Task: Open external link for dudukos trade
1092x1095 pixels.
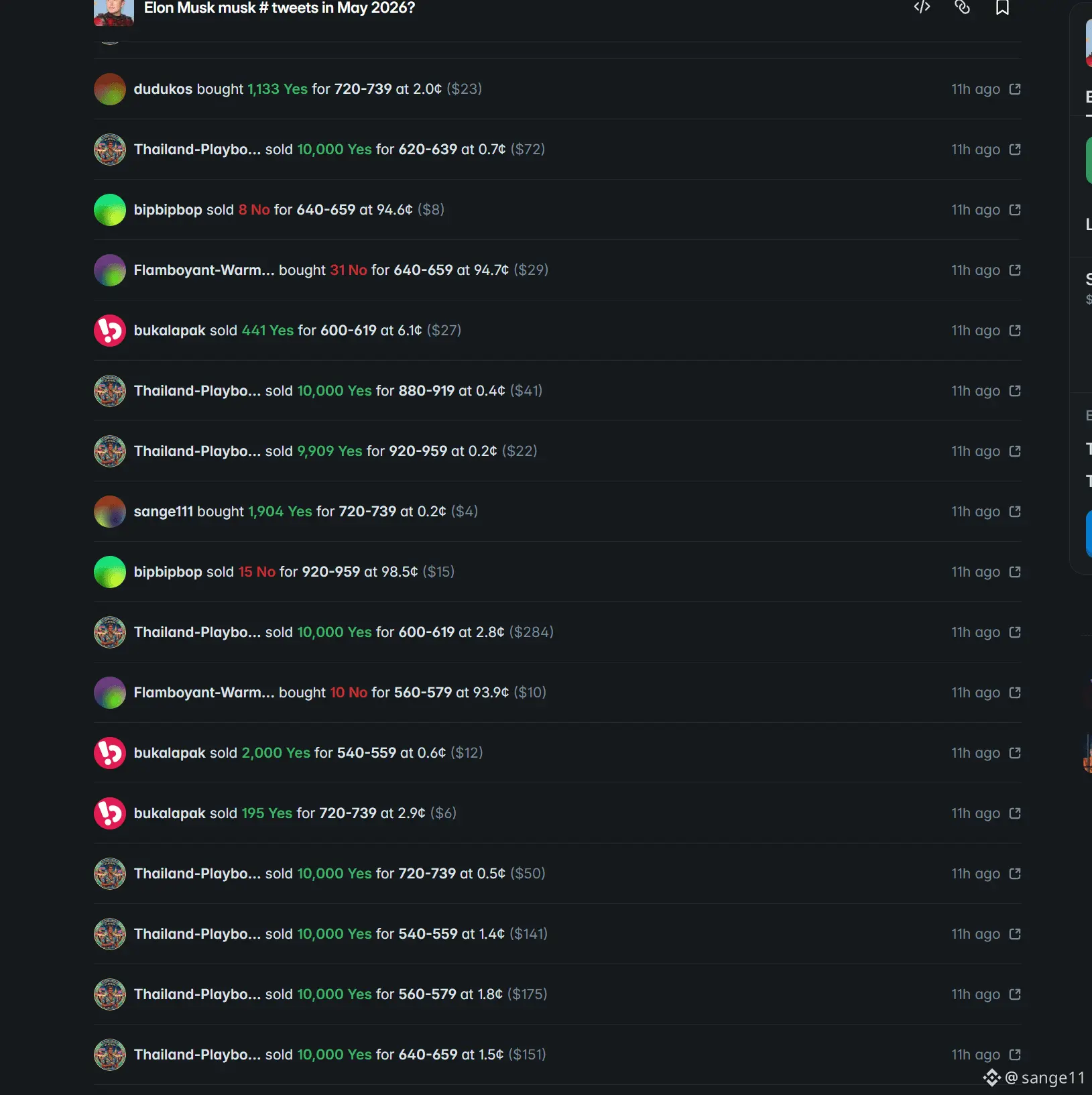Action: pos(1015,89)
